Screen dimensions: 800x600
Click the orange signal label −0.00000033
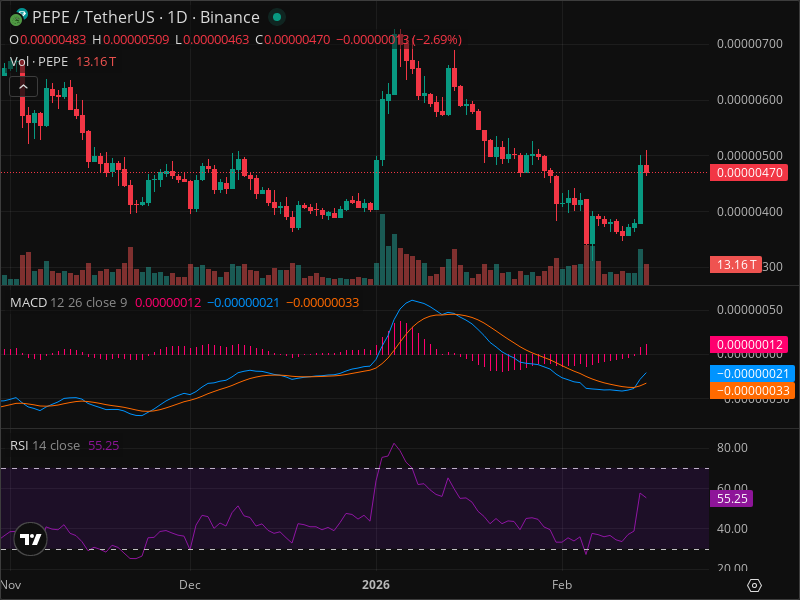click(752, 390)
